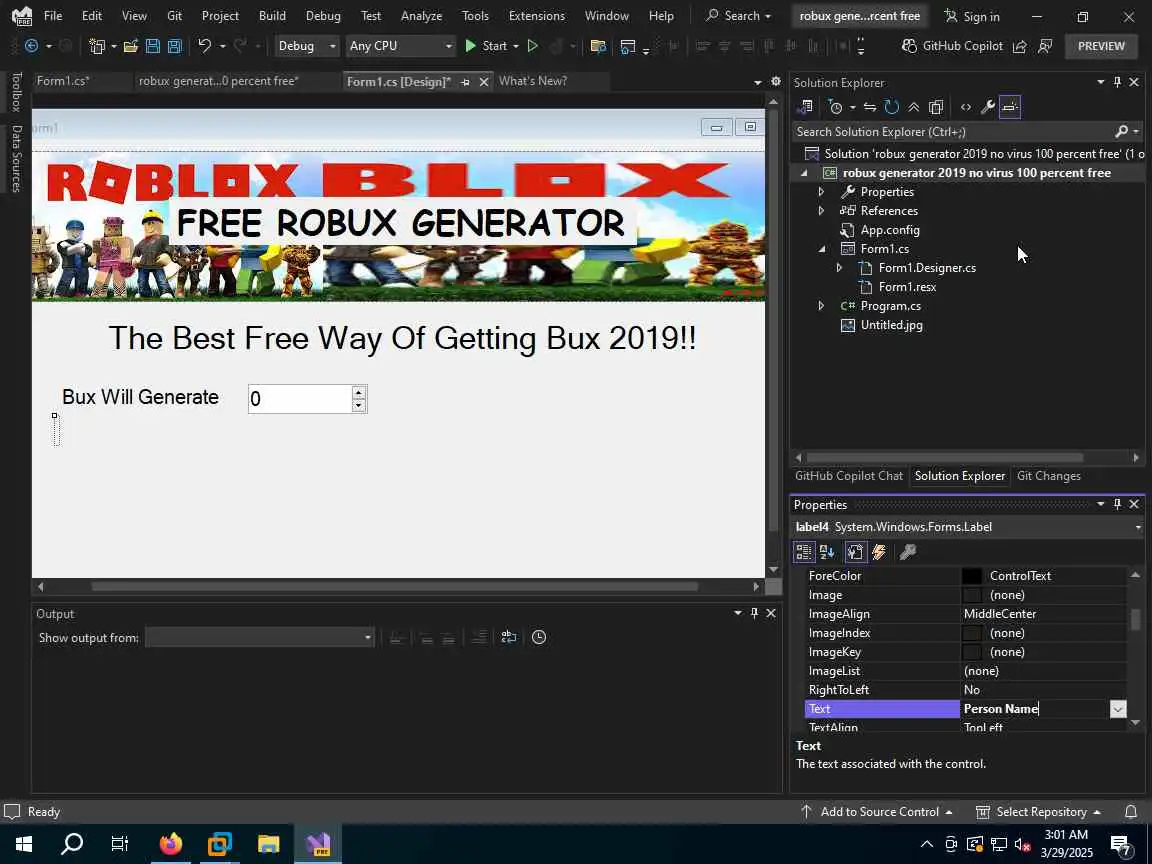Viewport: 1152px width, 864px height.
Task: Switch to the GitHub Copilot Chat tab
Action: point(849,476)
